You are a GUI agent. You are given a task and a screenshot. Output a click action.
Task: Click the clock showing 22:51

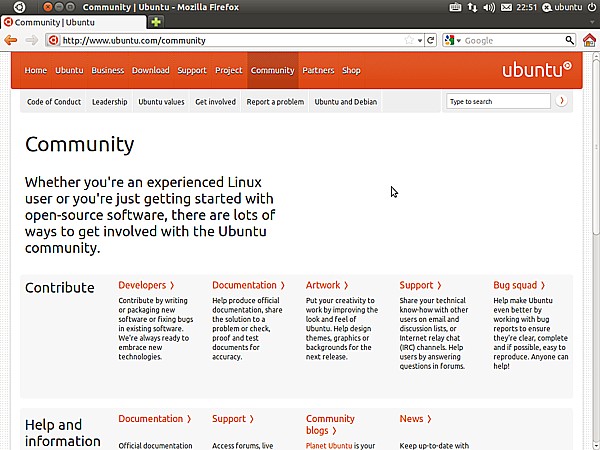(x=527, y=7)
